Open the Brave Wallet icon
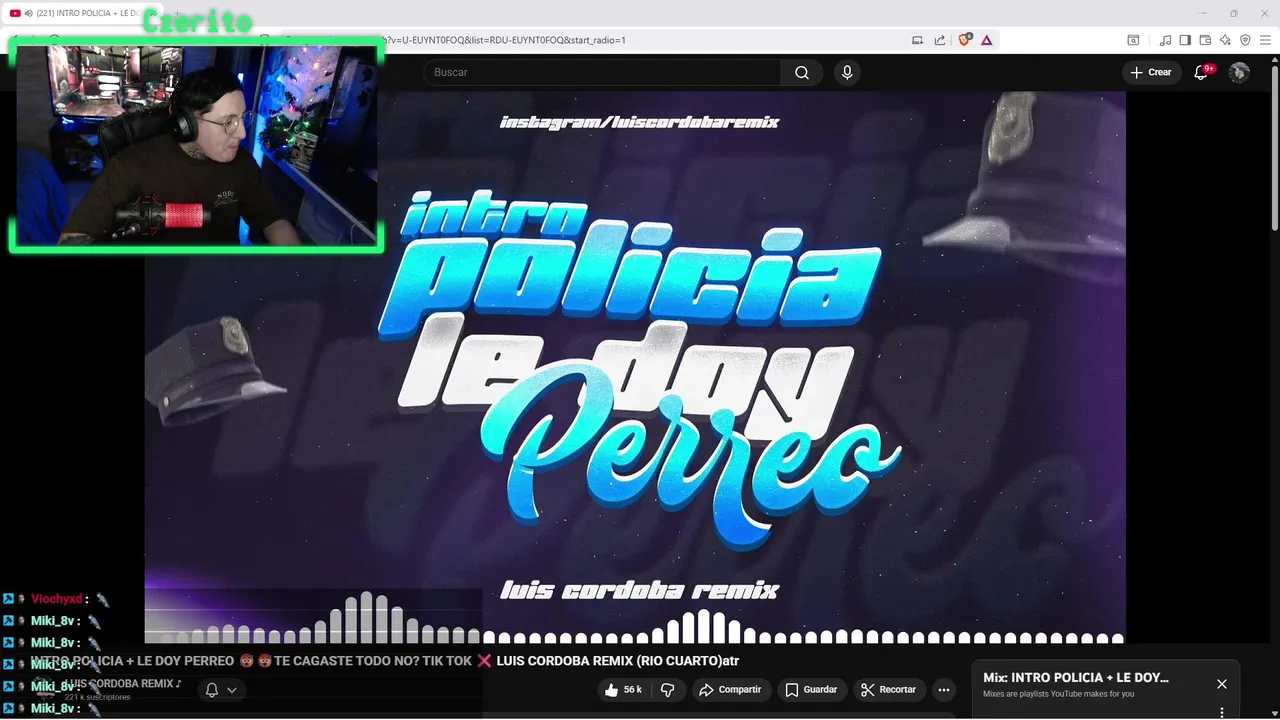This screenshot has height=720, width=1280. coord(1205,40)
